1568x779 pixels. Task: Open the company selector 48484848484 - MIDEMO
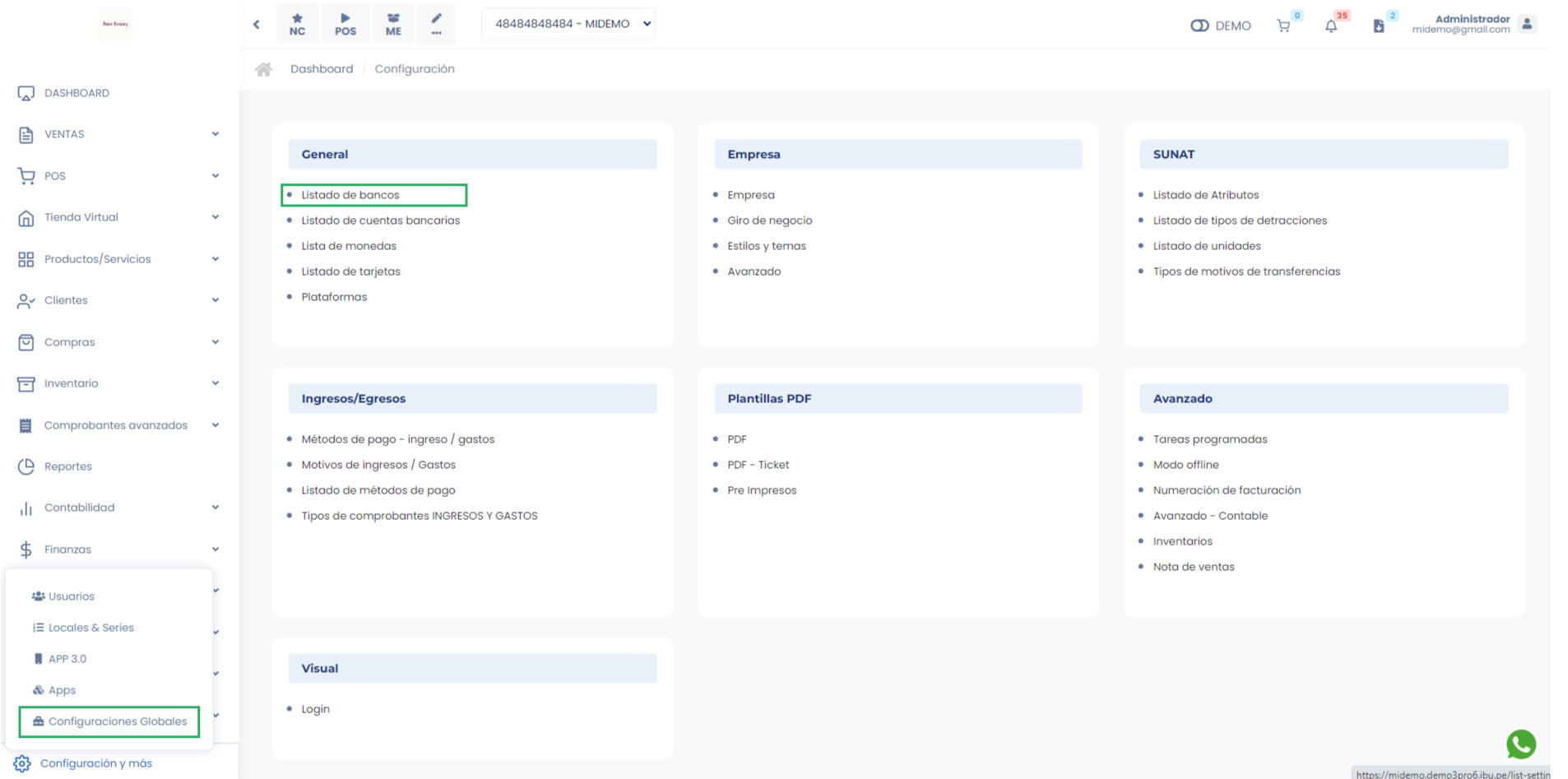[x=568, y=24]
